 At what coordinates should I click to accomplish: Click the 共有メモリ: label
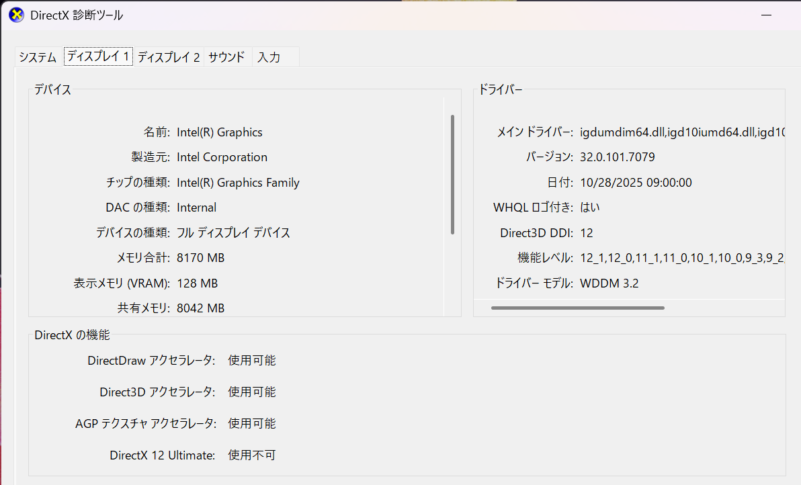coord(144,308)
